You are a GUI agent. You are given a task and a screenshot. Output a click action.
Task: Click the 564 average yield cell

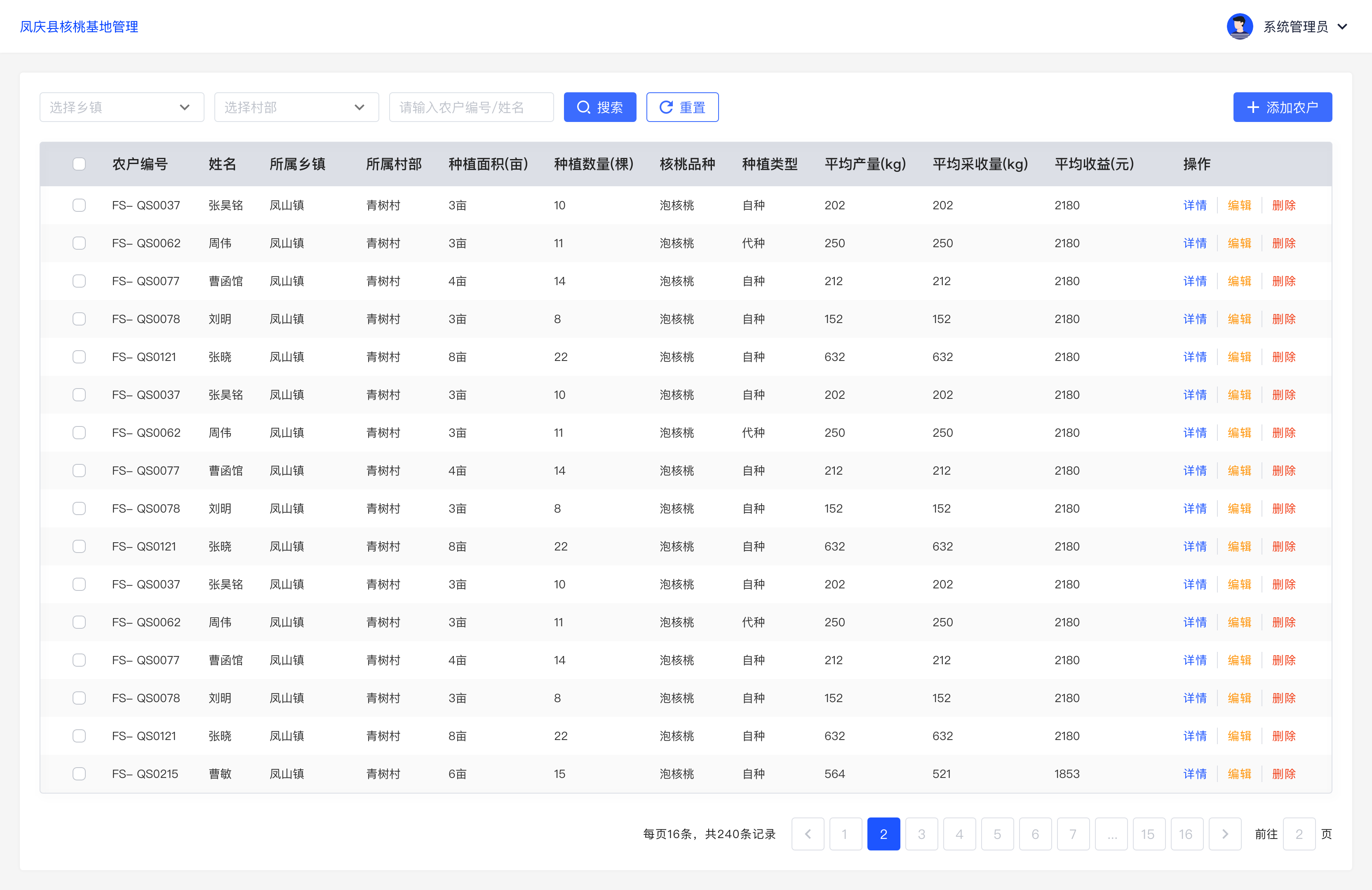(x=834, y=774)
